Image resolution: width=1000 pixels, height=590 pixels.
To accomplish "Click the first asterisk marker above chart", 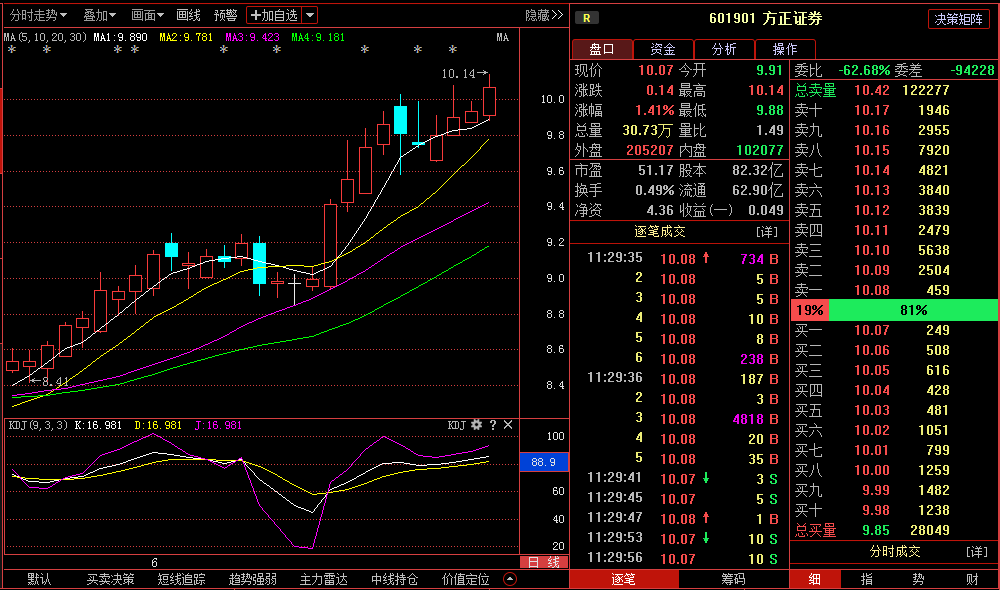I will (x=12, y=50).
